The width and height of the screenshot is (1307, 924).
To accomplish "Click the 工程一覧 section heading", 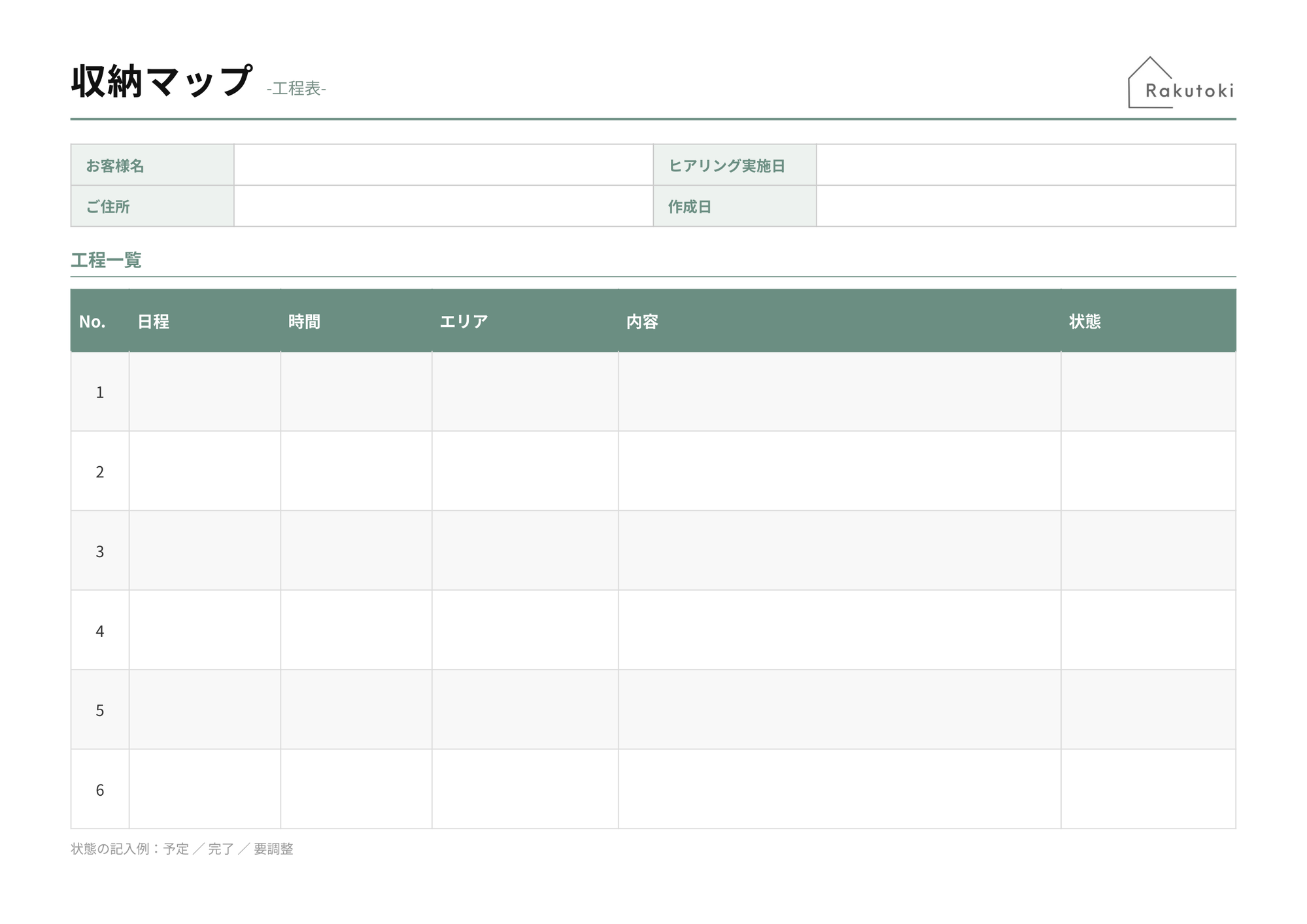I will coord(106,260).
